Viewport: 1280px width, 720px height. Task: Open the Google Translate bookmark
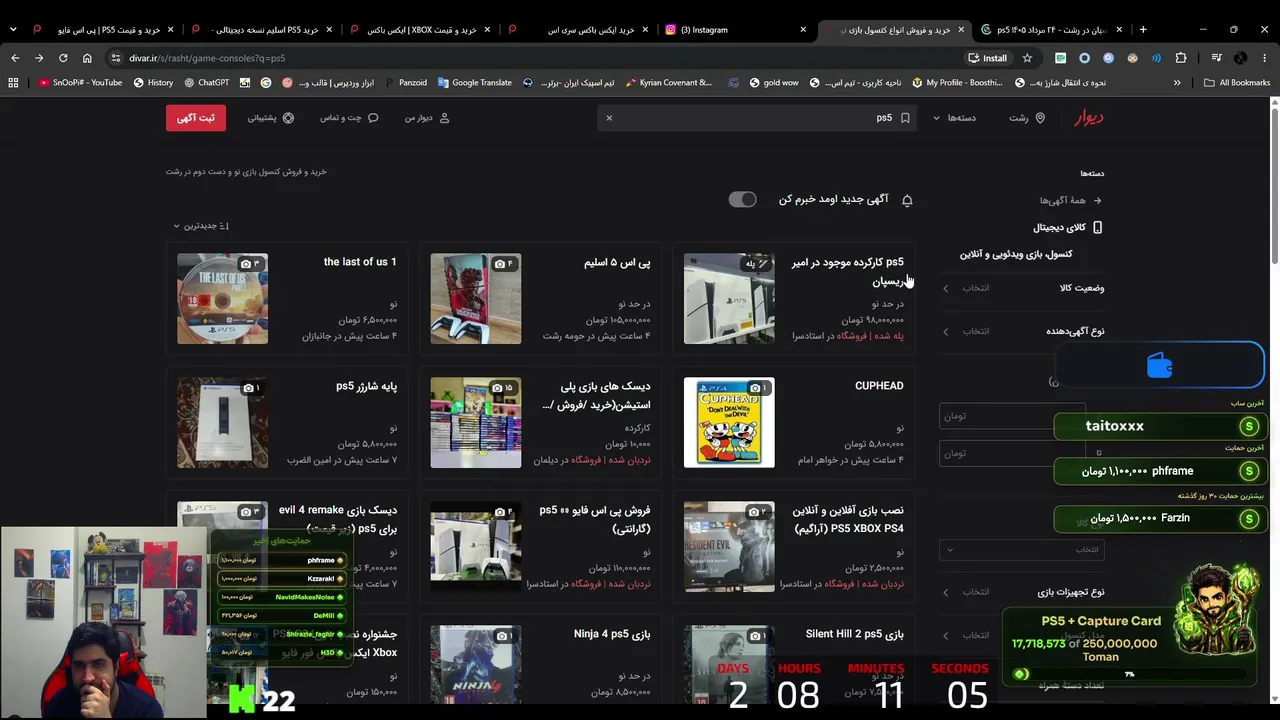point(474,83)
